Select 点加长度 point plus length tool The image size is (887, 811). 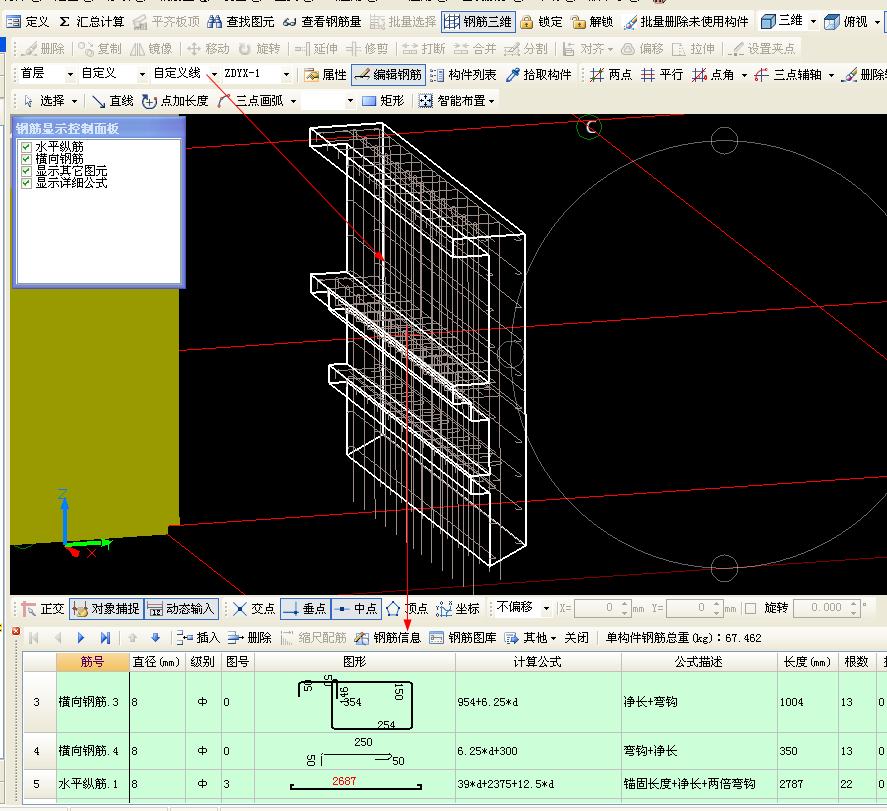pyautogui.click(x=175, y=101)
